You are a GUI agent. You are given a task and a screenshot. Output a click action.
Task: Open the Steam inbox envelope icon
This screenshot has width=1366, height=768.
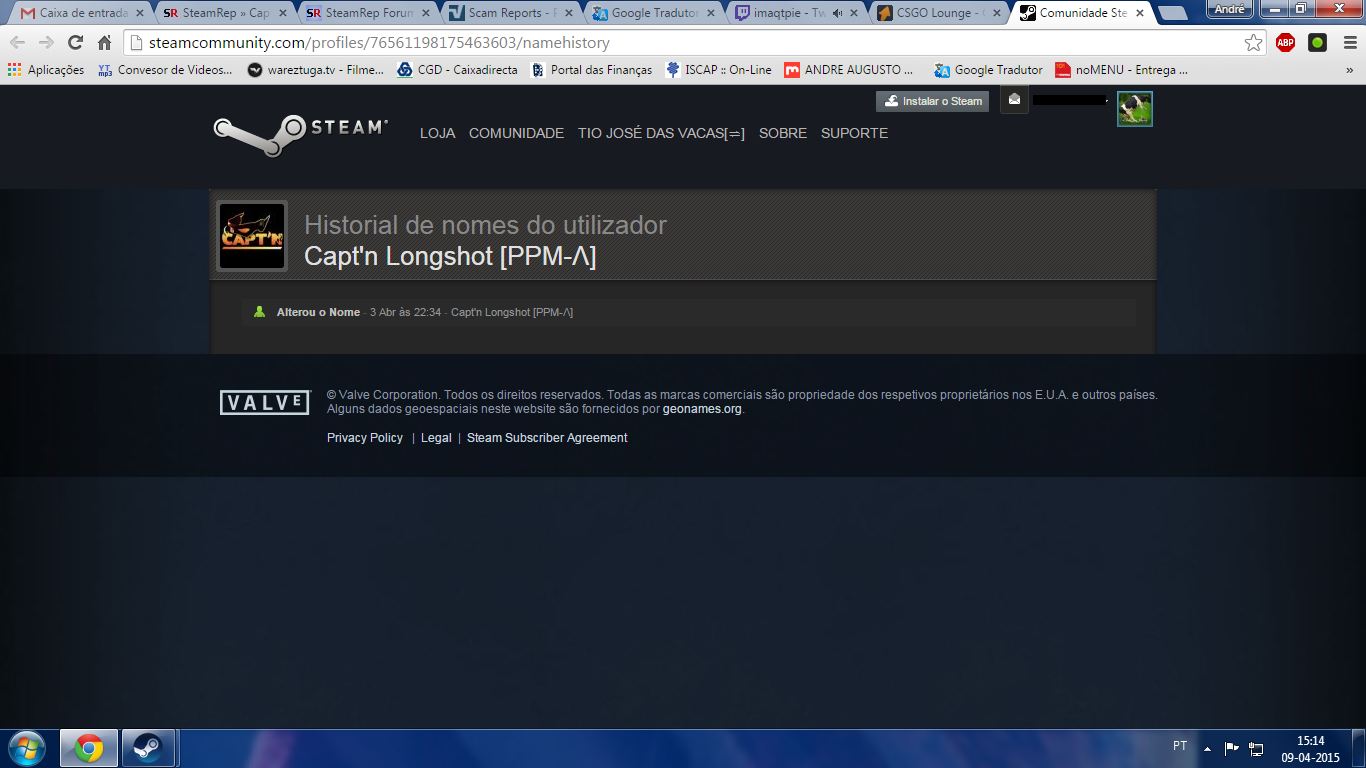click(1014, 100)
